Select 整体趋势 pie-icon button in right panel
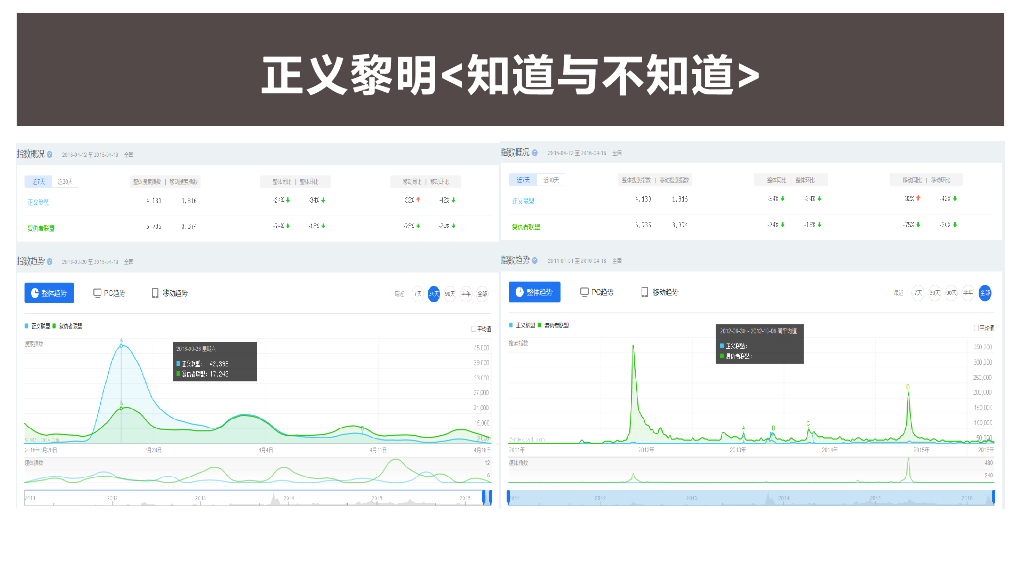The width and height of the screenshot is (1024, 576). pos(534,292)
